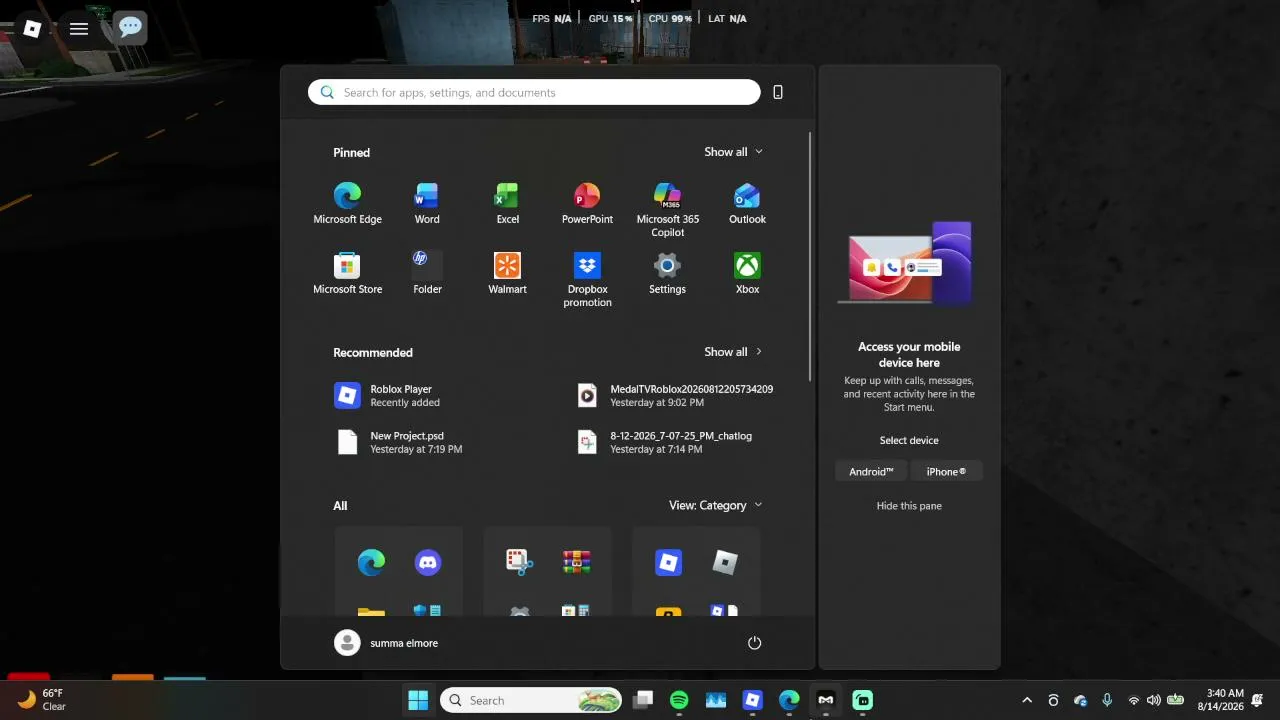This screenshot has width=1280, height=720.
Task: Open Edge in the All apps grid
Action: pos(371,563)
